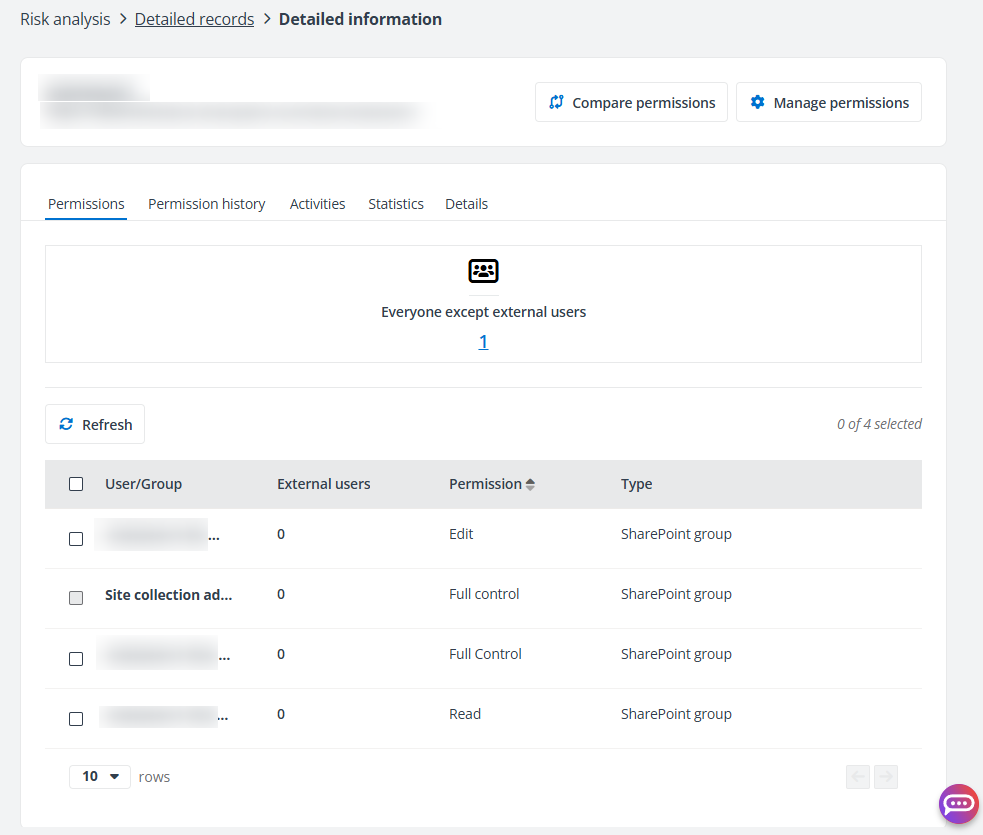Open the chat widget in the bottom corner
Viewport: 983px width, 835px height.
(x=958, y=804)
